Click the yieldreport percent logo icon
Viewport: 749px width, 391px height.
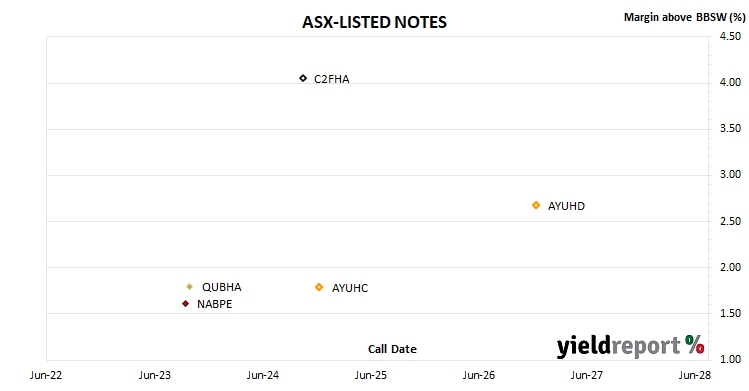(695, 344)
